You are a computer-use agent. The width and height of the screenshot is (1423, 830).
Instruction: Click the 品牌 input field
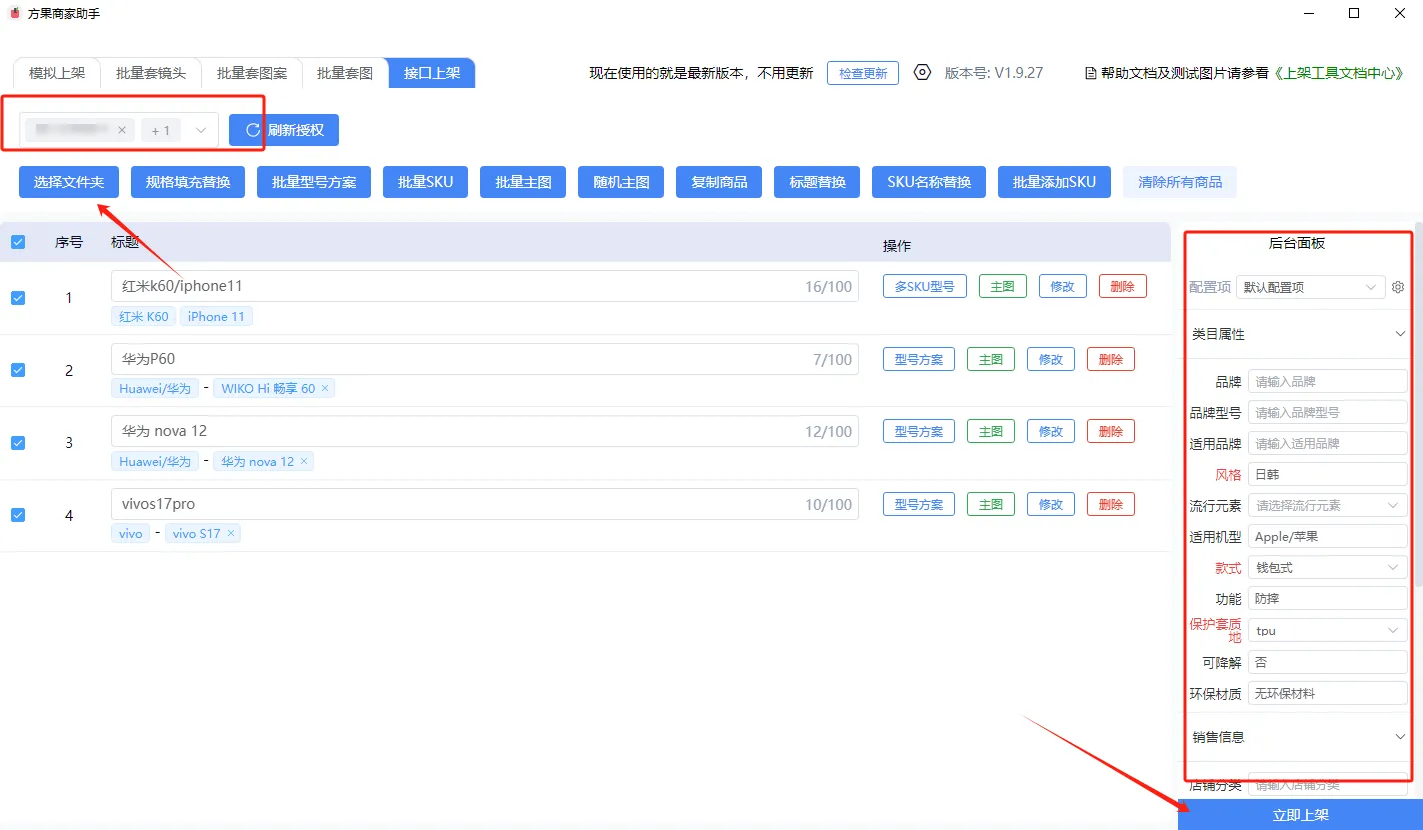[1326, 381]
